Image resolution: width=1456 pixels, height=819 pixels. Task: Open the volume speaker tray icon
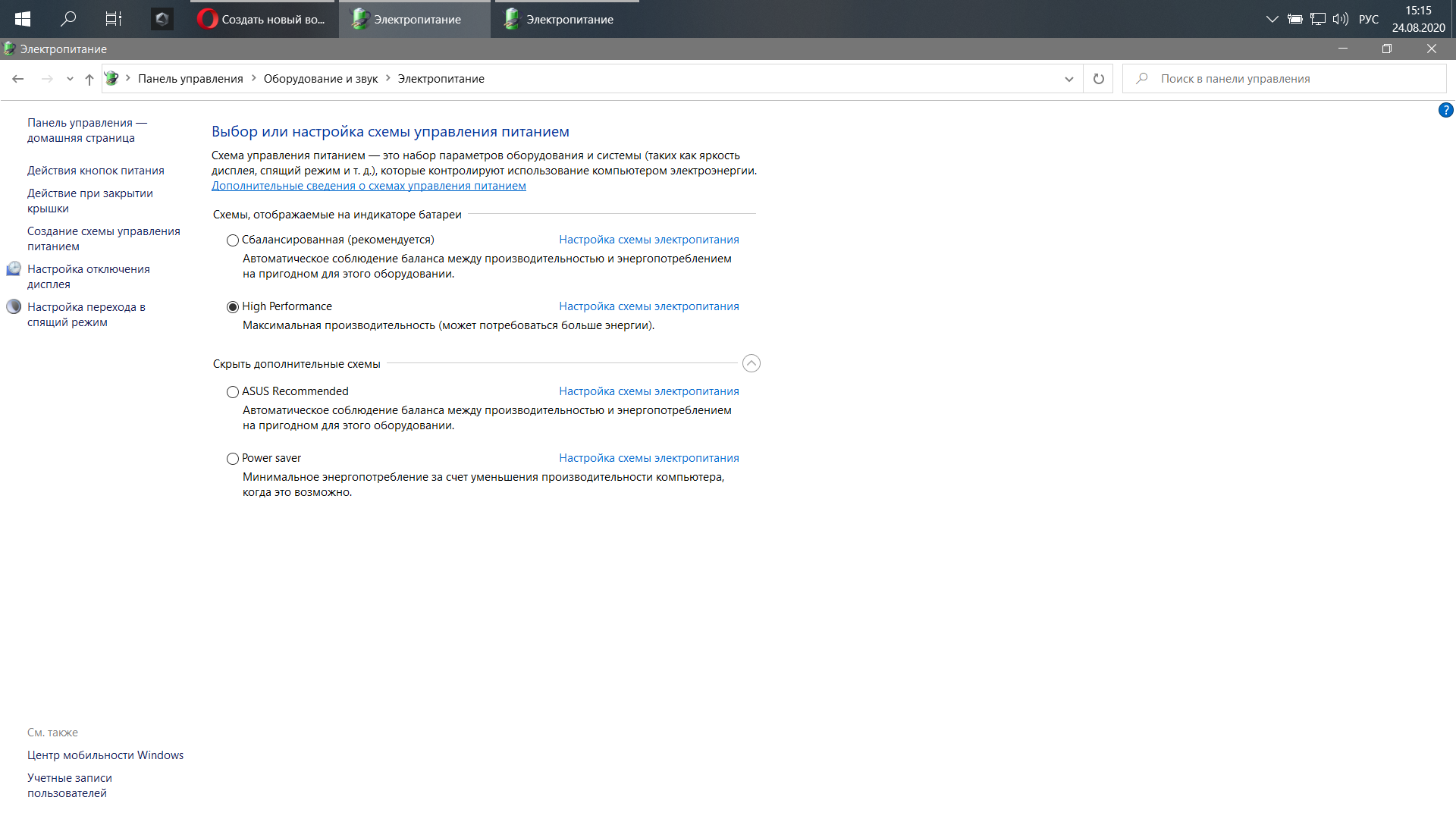pyautogui.click(x=1341, y=19)
